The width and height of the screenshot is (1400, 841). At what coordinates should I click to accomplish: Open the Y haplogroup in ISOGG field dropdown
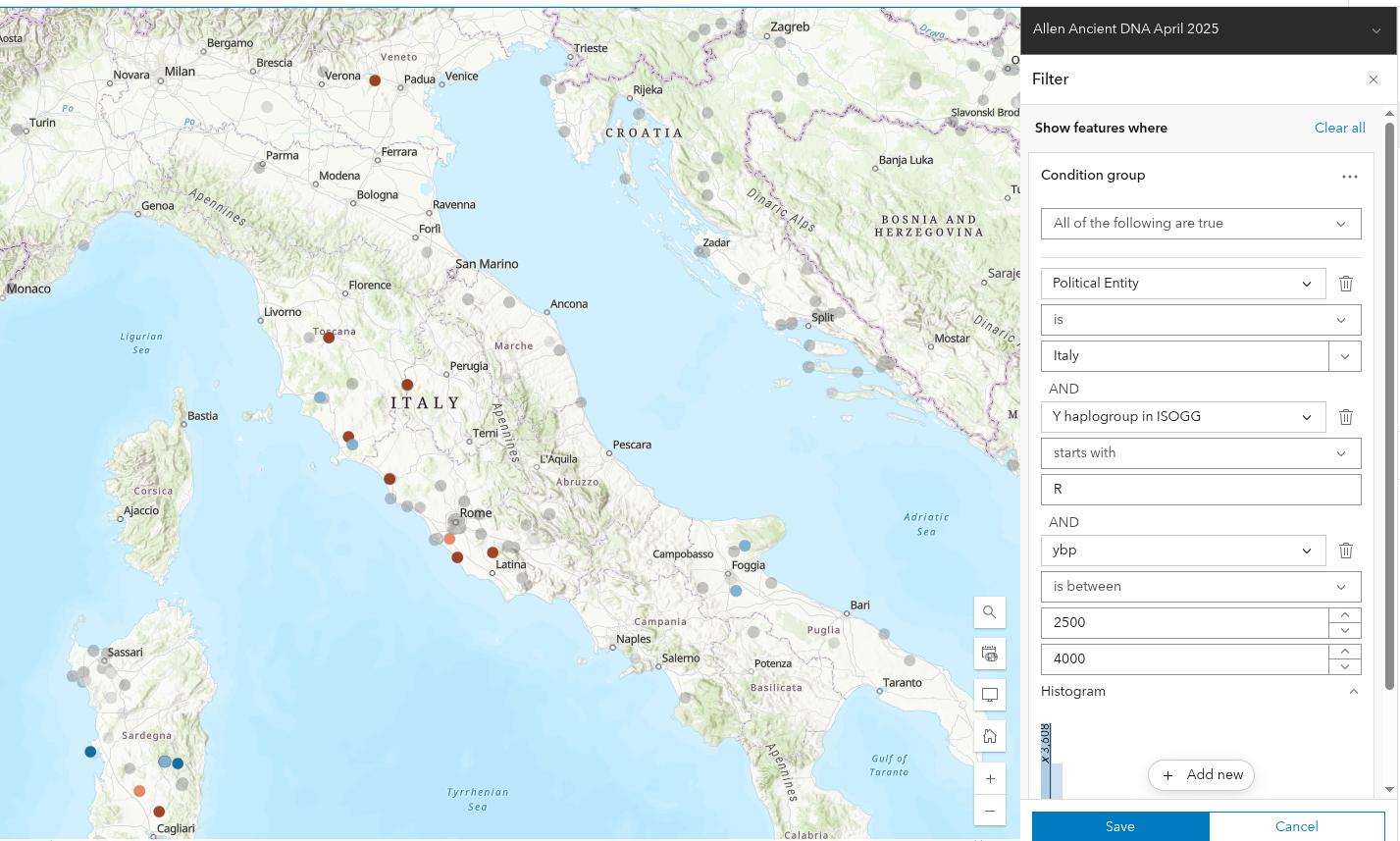tap(1183, 417)
